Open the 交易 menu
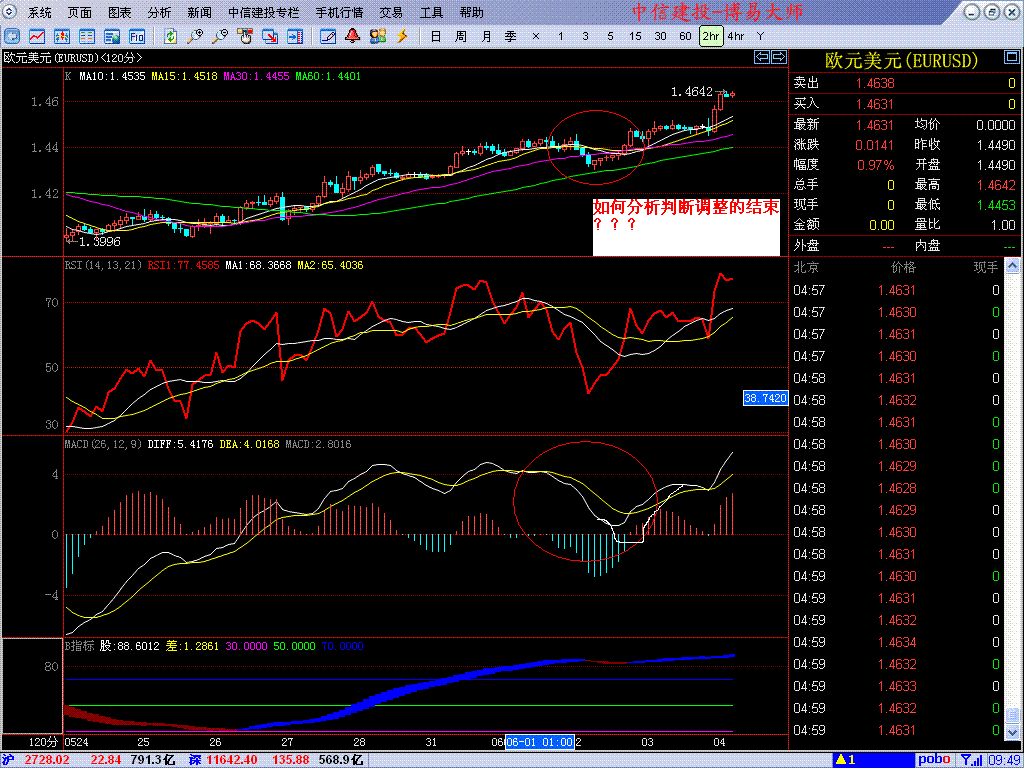1024x768 pixels. (391, 12)
